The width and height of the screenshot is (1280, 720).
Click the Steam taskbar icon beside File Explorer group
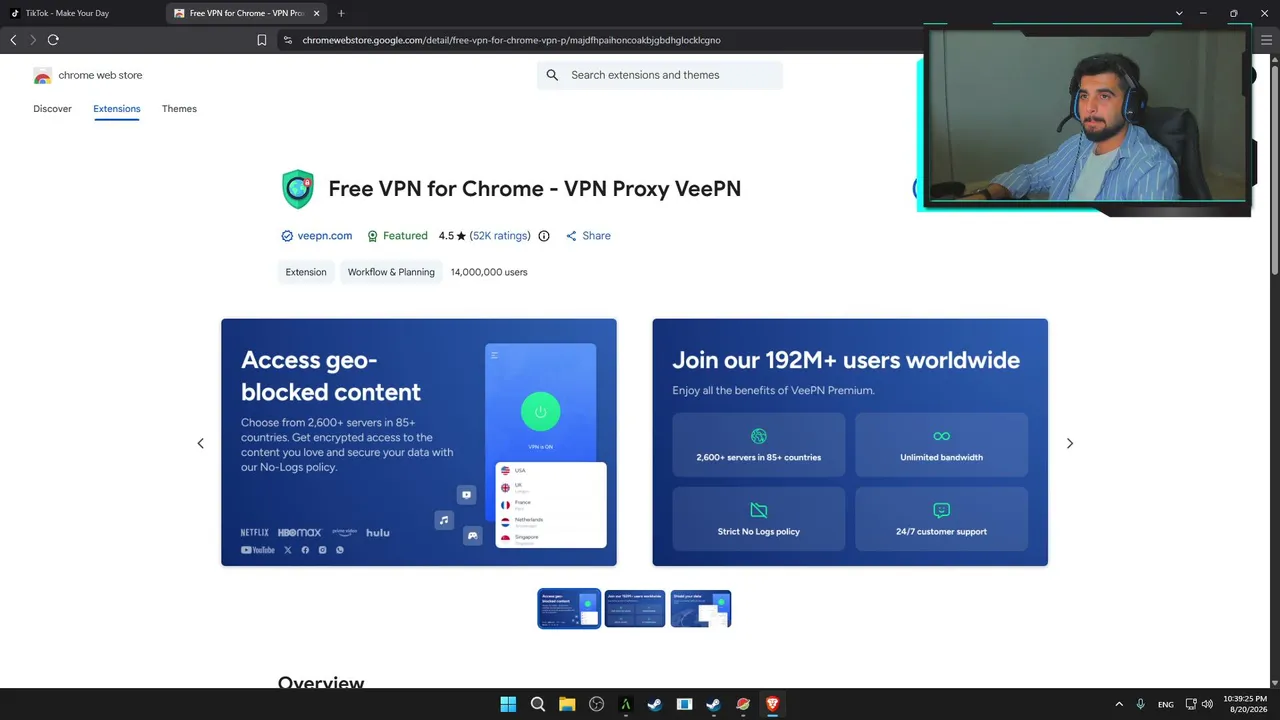tap(654, 704)
